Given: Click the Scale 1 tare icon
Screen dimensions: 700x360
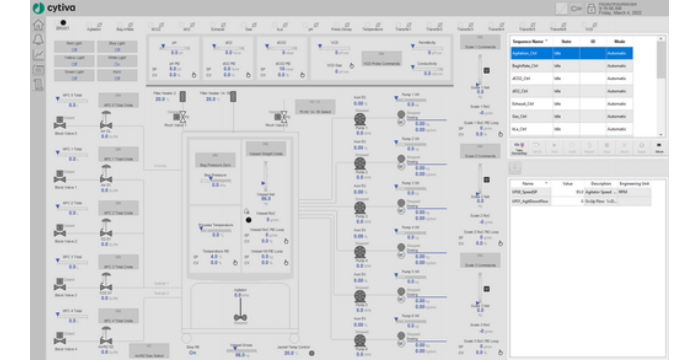Looking at the screenshot, I should coord(487,71).
